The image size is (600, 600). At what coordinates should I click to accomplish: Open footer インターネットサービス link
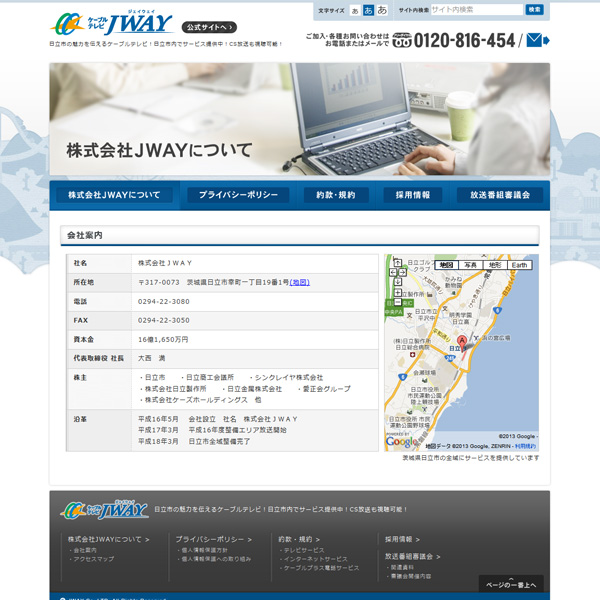tap(316, 559)
